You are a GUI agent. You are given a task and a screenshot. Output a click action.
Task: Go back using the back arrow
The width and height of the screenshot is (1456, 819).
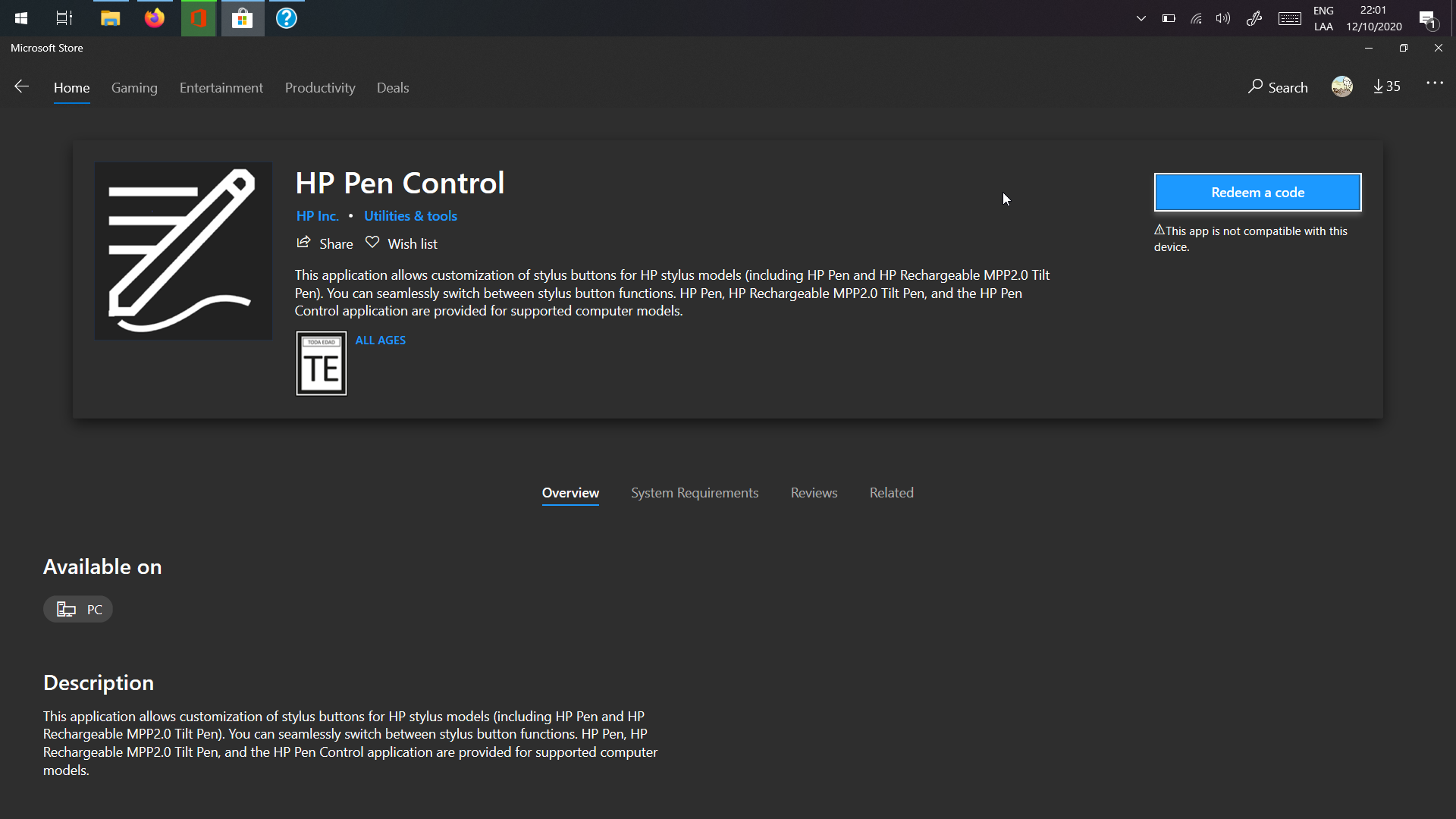(x=21, y=86)
